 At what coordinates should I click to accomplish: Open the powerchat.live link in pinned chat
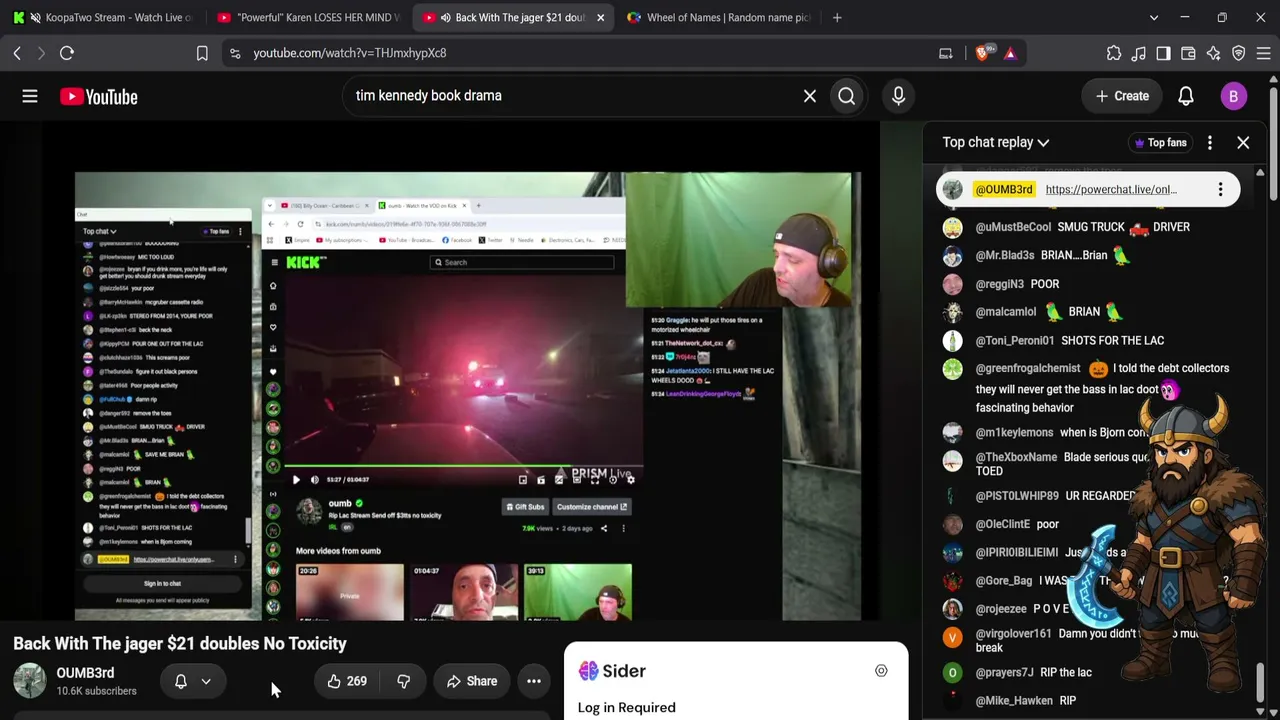(1111, 190)
